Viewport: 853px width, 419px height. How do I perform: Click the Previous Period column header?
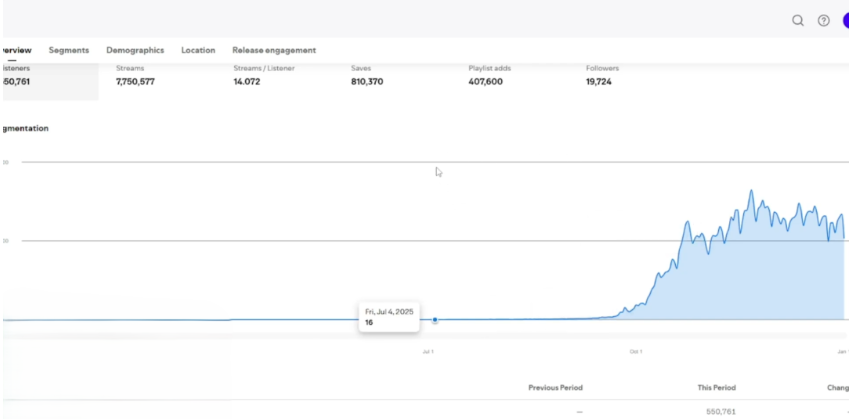555,387
